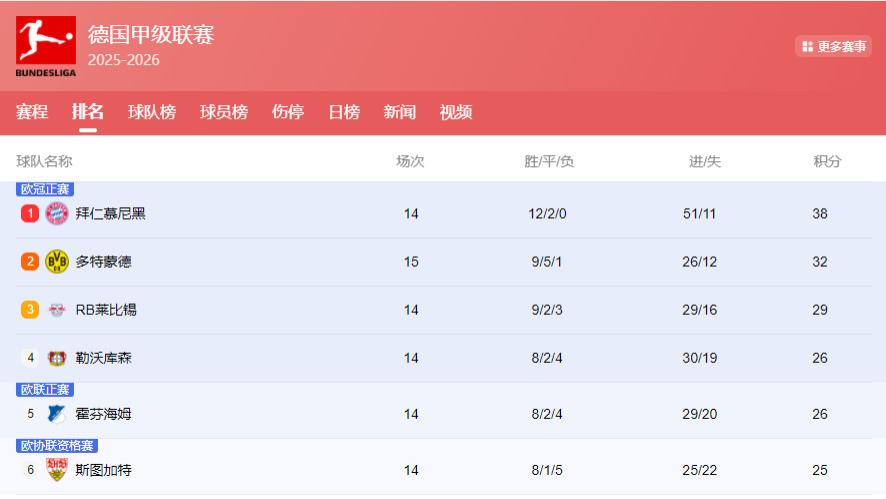Click Dortmund's goals 26/12

click(700, 262)
